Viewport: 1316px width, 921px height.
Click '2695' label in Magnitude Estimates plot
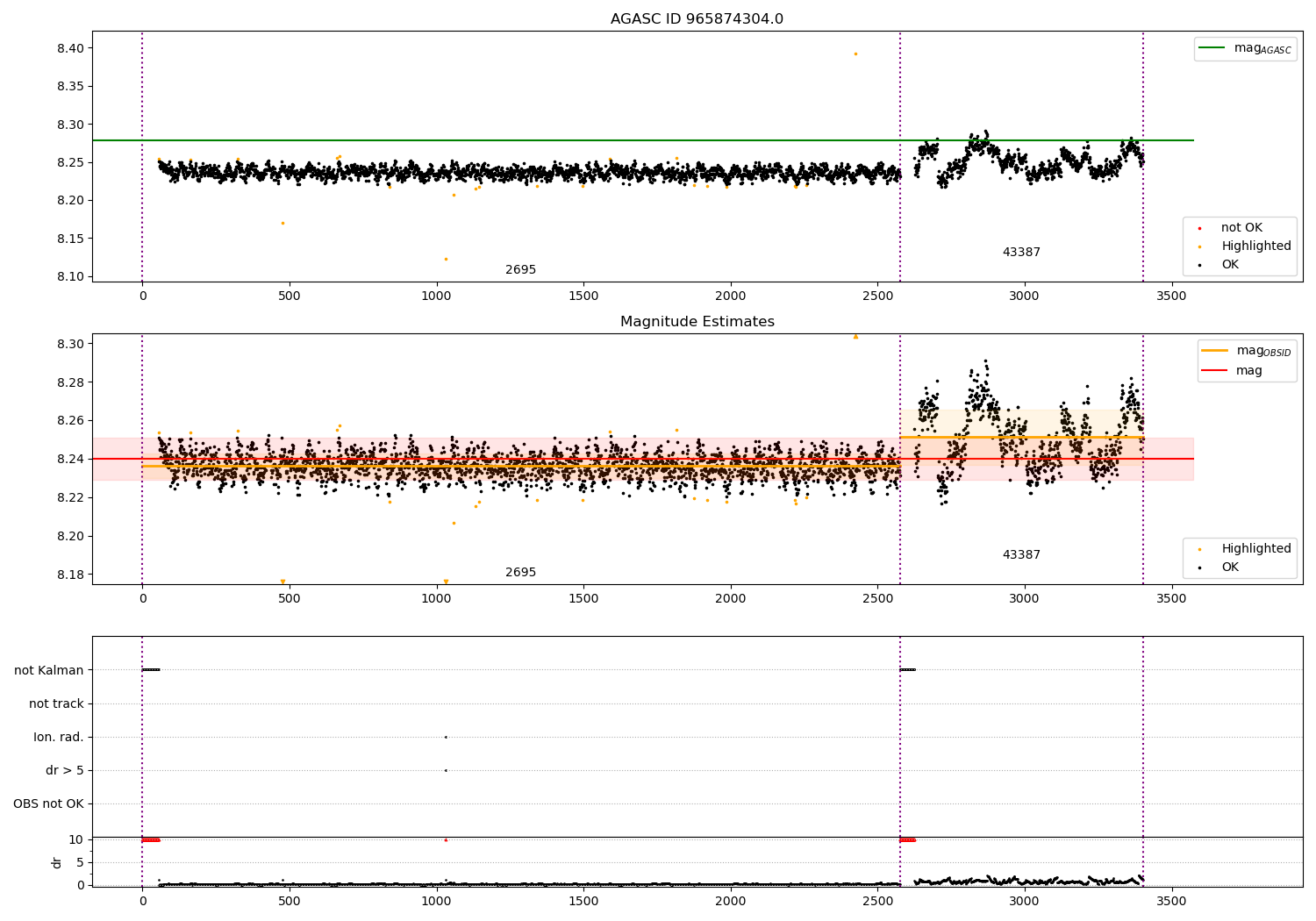(x=520, y=573)
